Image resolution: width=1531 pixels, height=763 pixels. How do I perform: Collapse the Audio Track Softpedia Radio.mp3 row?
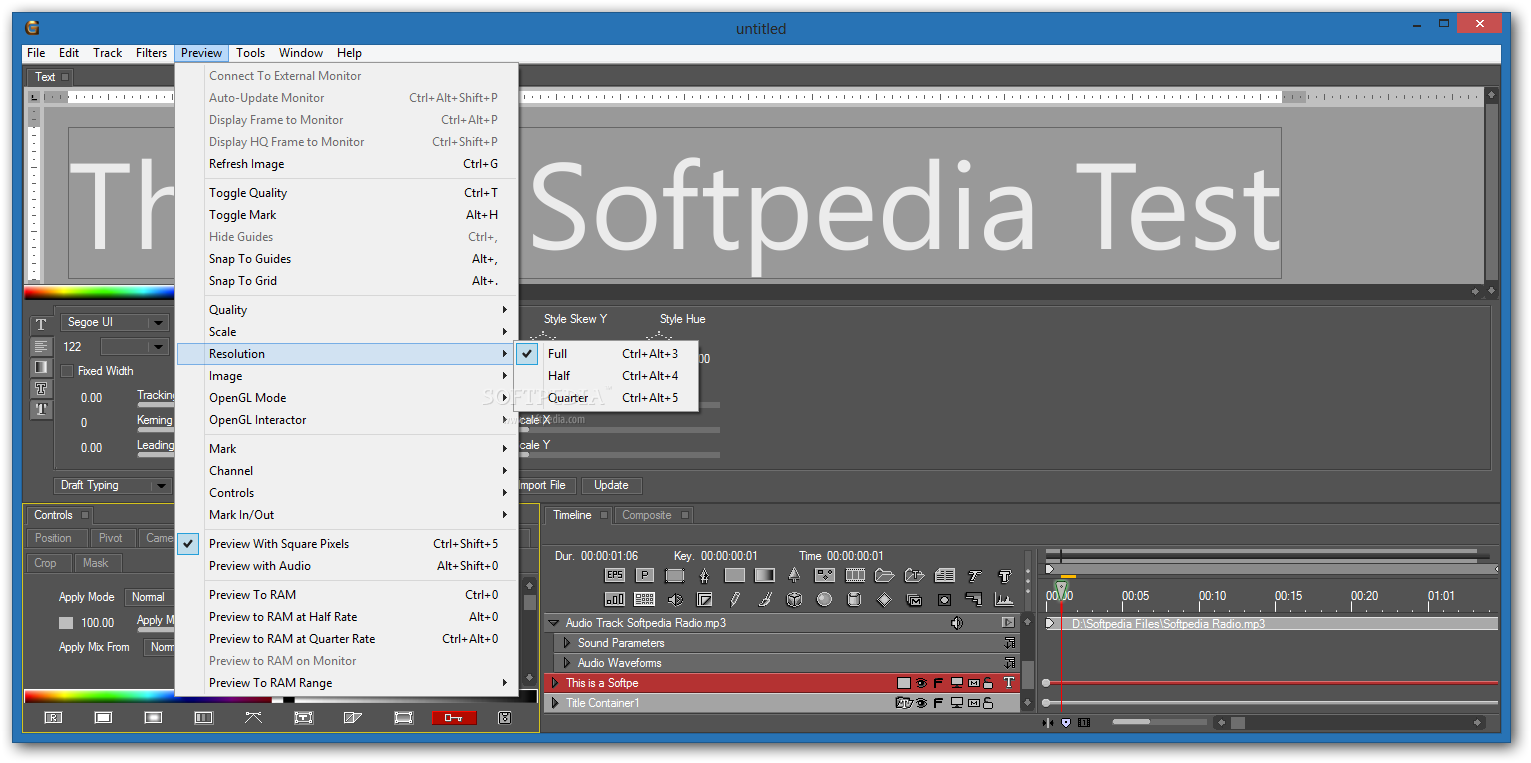tap(553, 622)
